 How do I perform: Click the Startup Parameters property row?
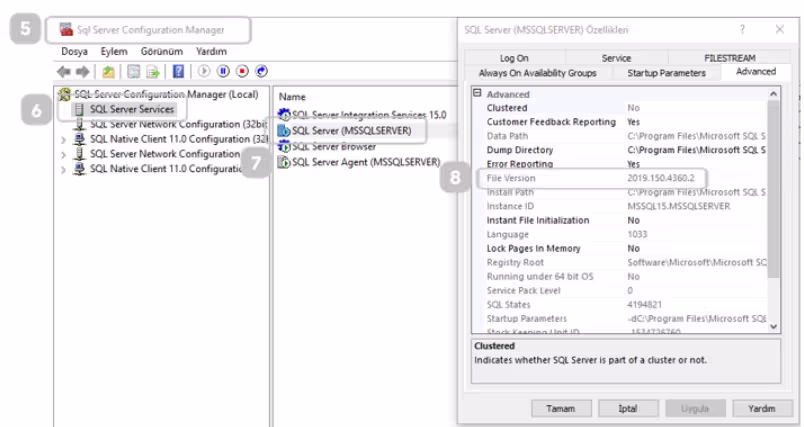click(x=626, y=319)
